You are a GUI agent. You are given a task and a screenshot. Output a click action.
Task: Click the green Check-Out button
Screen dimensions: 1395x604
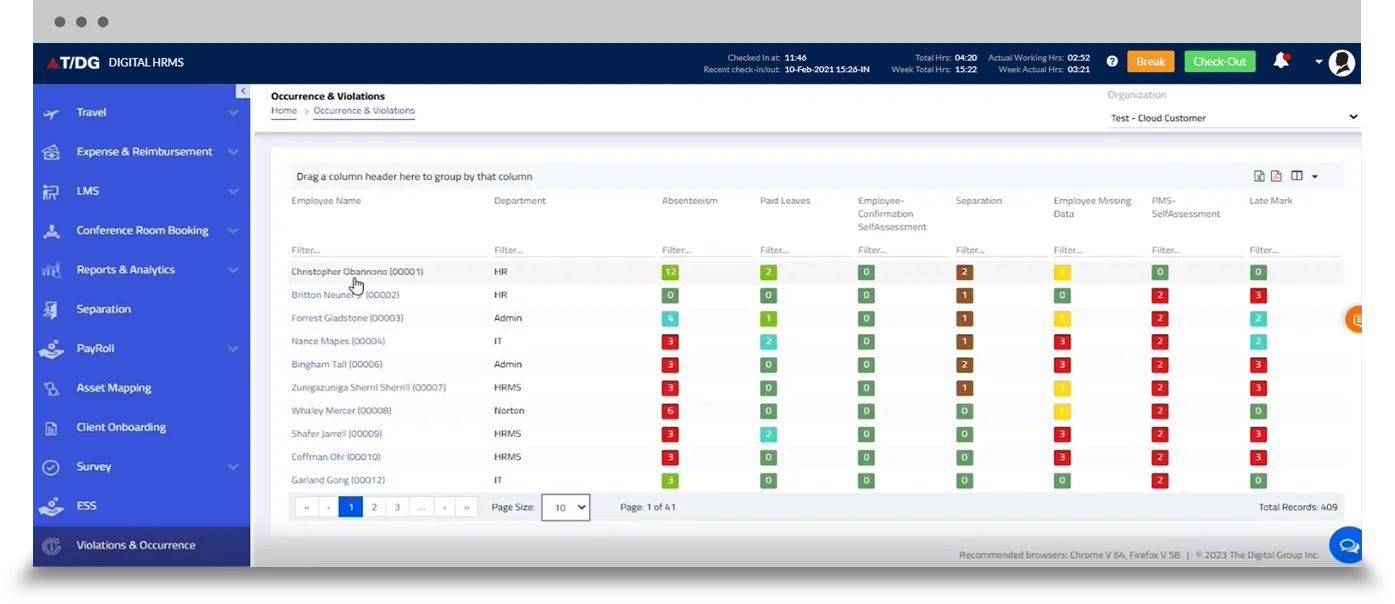pyautogui.click(x=1219, y=62)
